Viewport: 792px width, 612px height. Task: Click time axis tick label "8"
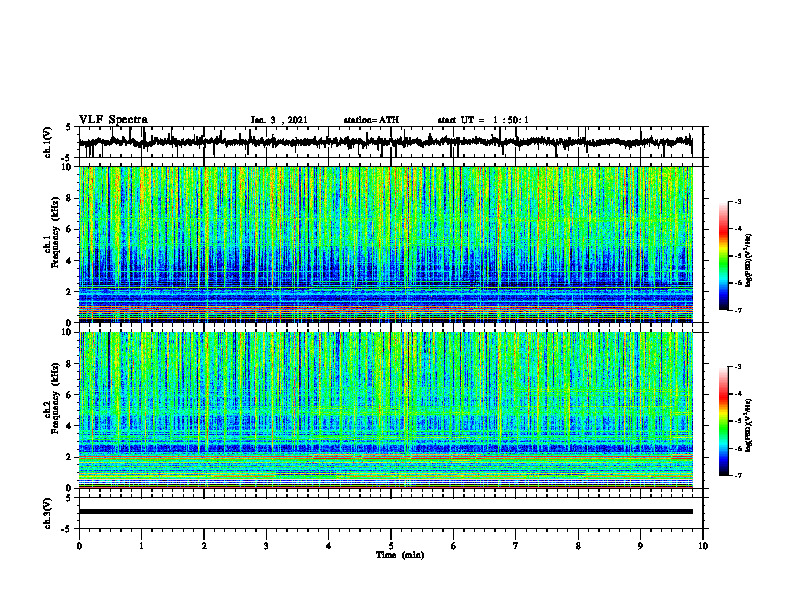tap(578, 546)
